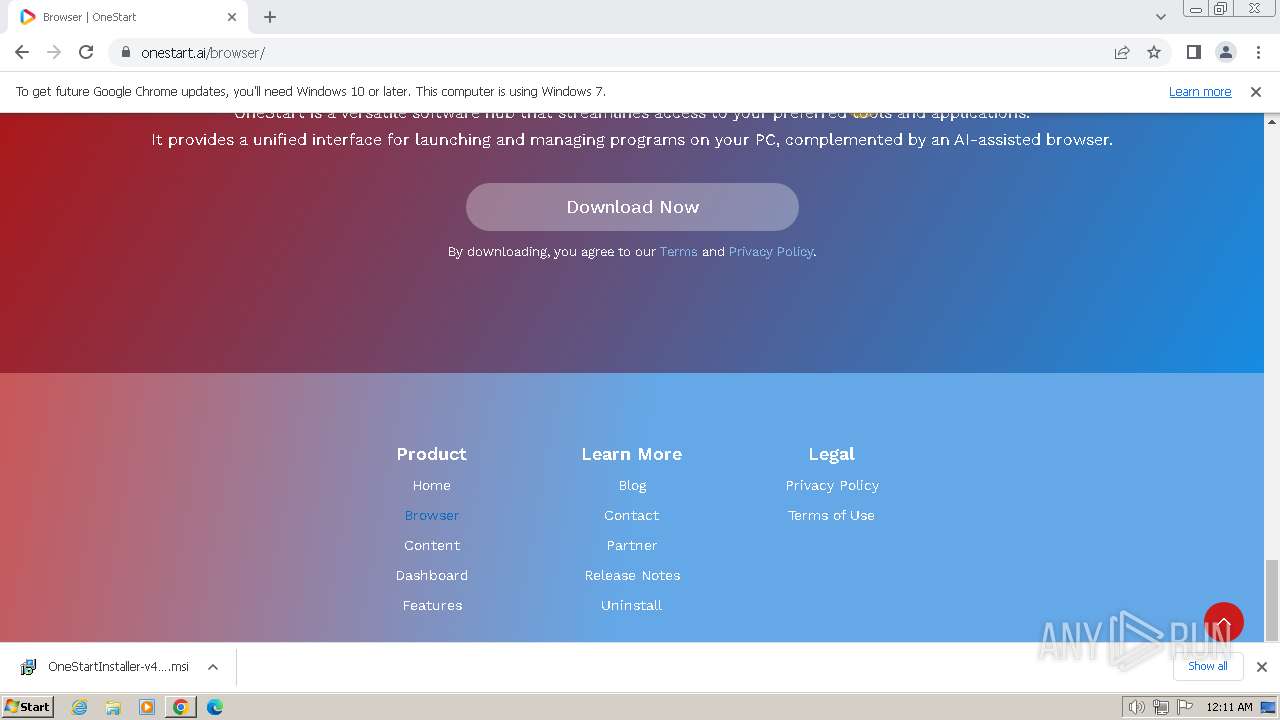Image resolution: width=1280 pixels, height=720 pixels.
Task: Open the volume tray icon
Action: [x=1137, y=707]
